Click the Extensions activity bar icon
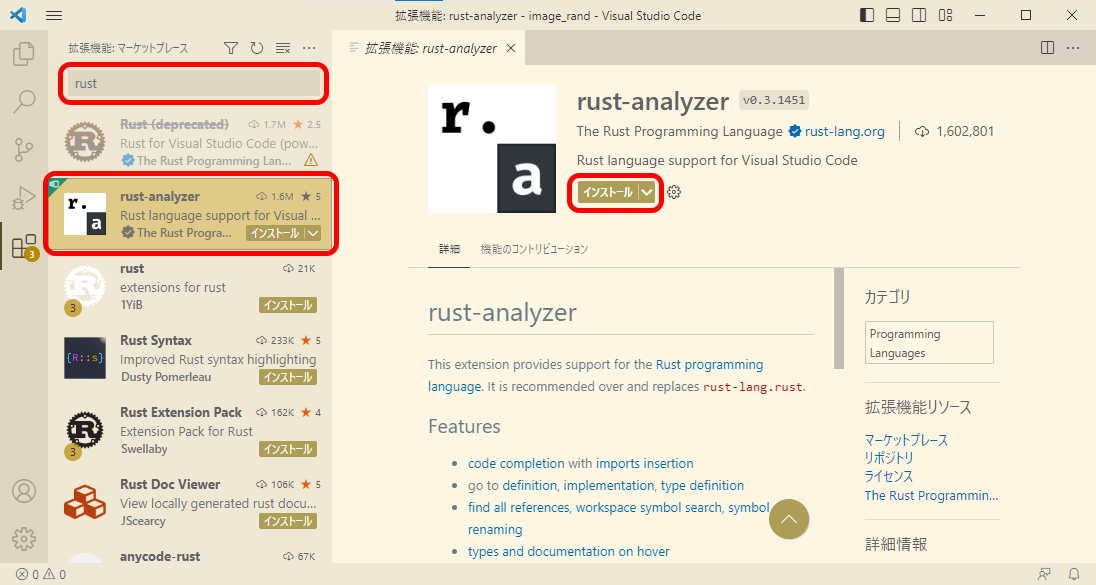 (24, 247)
